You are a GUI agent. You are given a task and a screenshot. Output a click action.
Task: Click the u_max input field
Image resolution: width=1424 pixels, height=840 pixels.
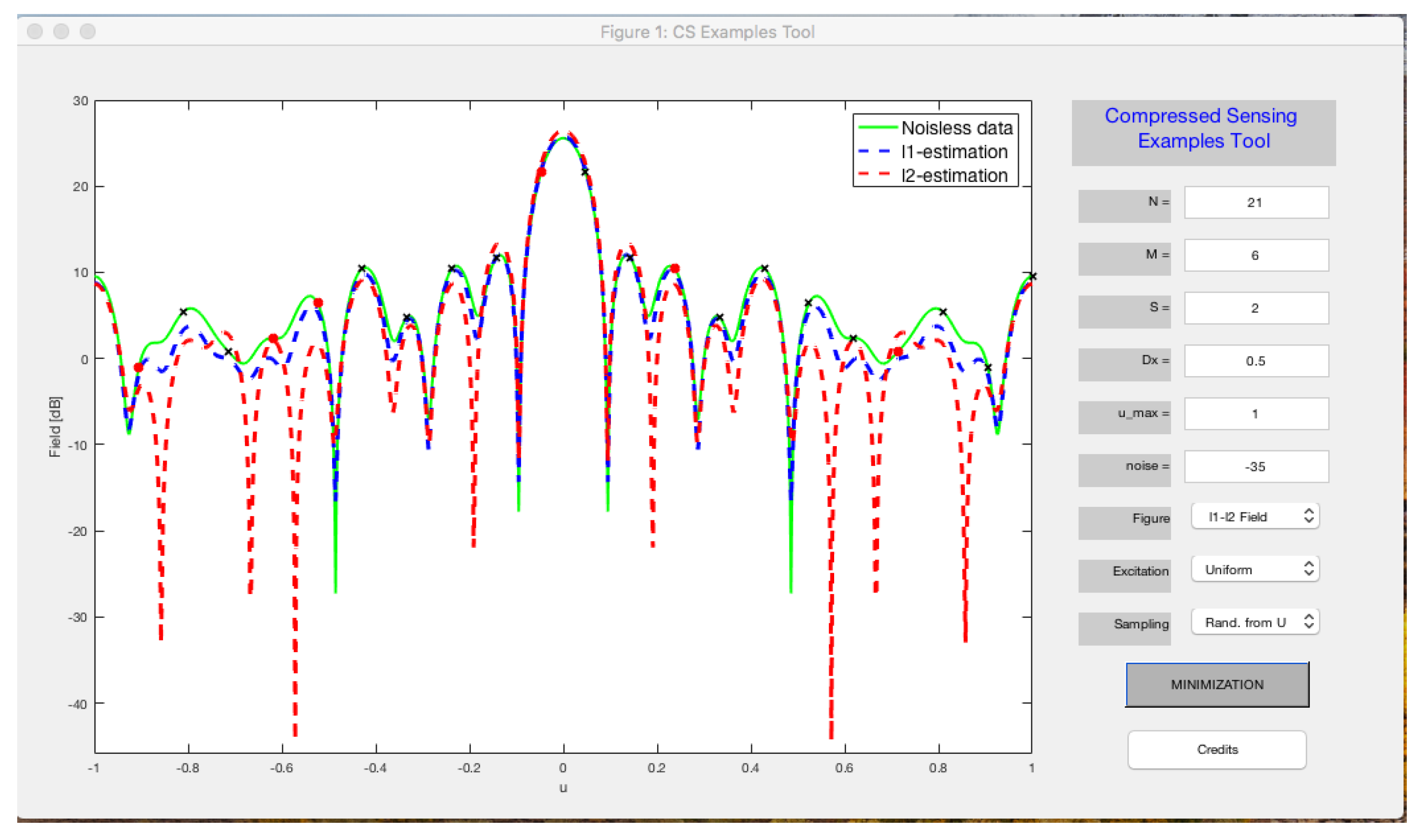(1256, 414)
